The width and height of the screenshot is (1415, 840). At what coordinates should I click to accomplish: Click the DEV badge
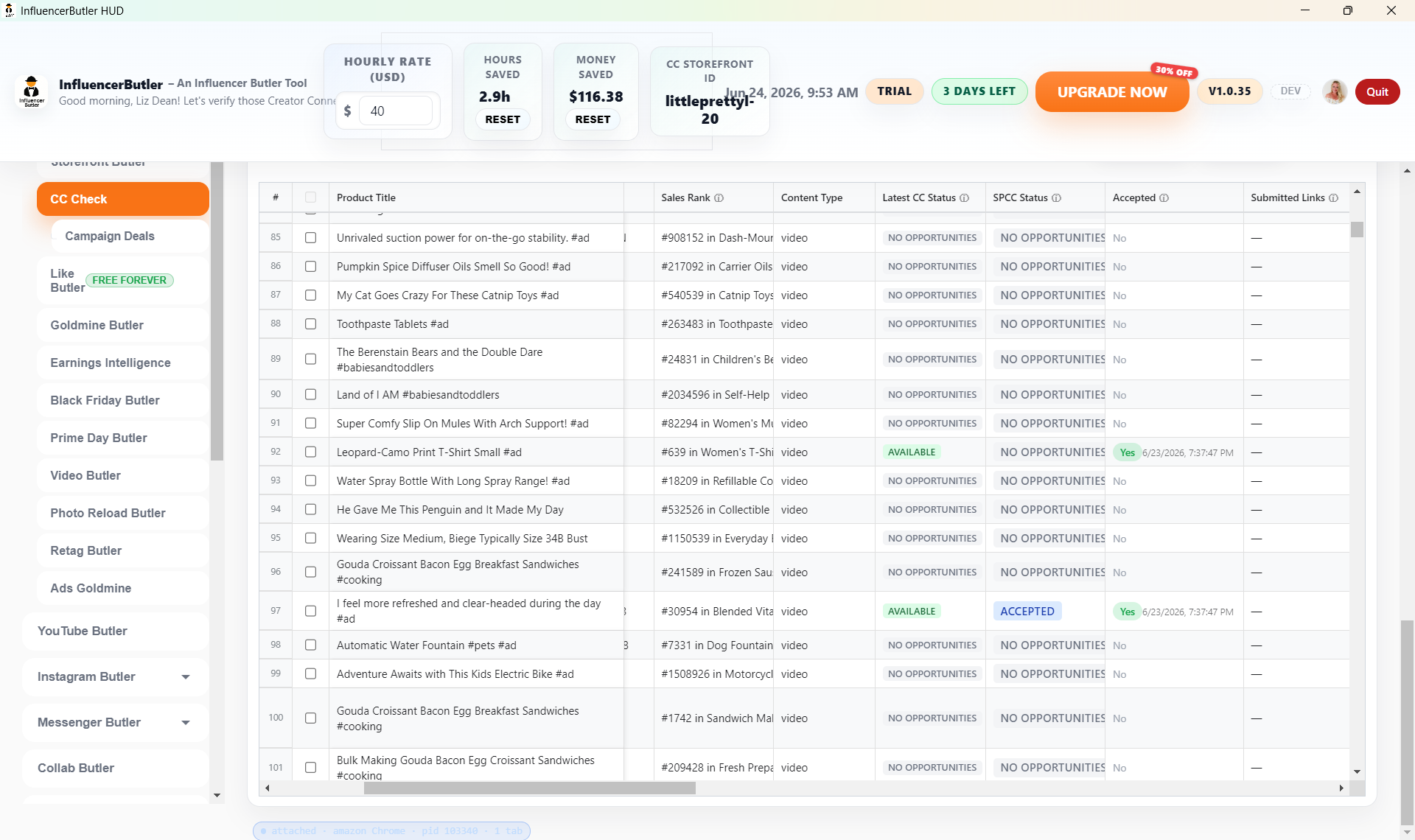click(1290, 91)
